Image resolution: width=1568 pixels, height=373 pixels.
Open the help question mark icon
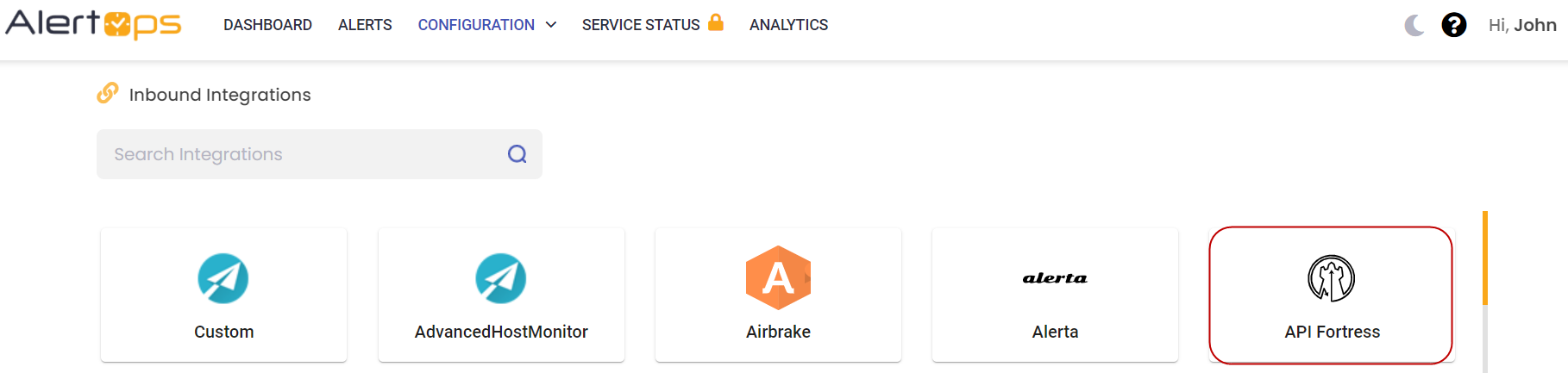tap(1454, 25)
